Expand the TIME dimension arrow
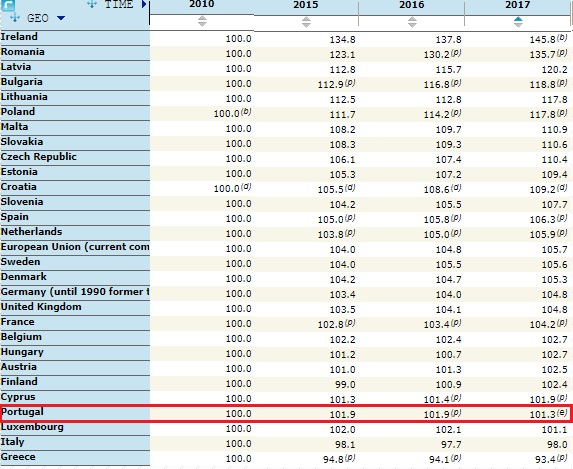The width and height of the screenshot is (573, 469). point(144,4)
